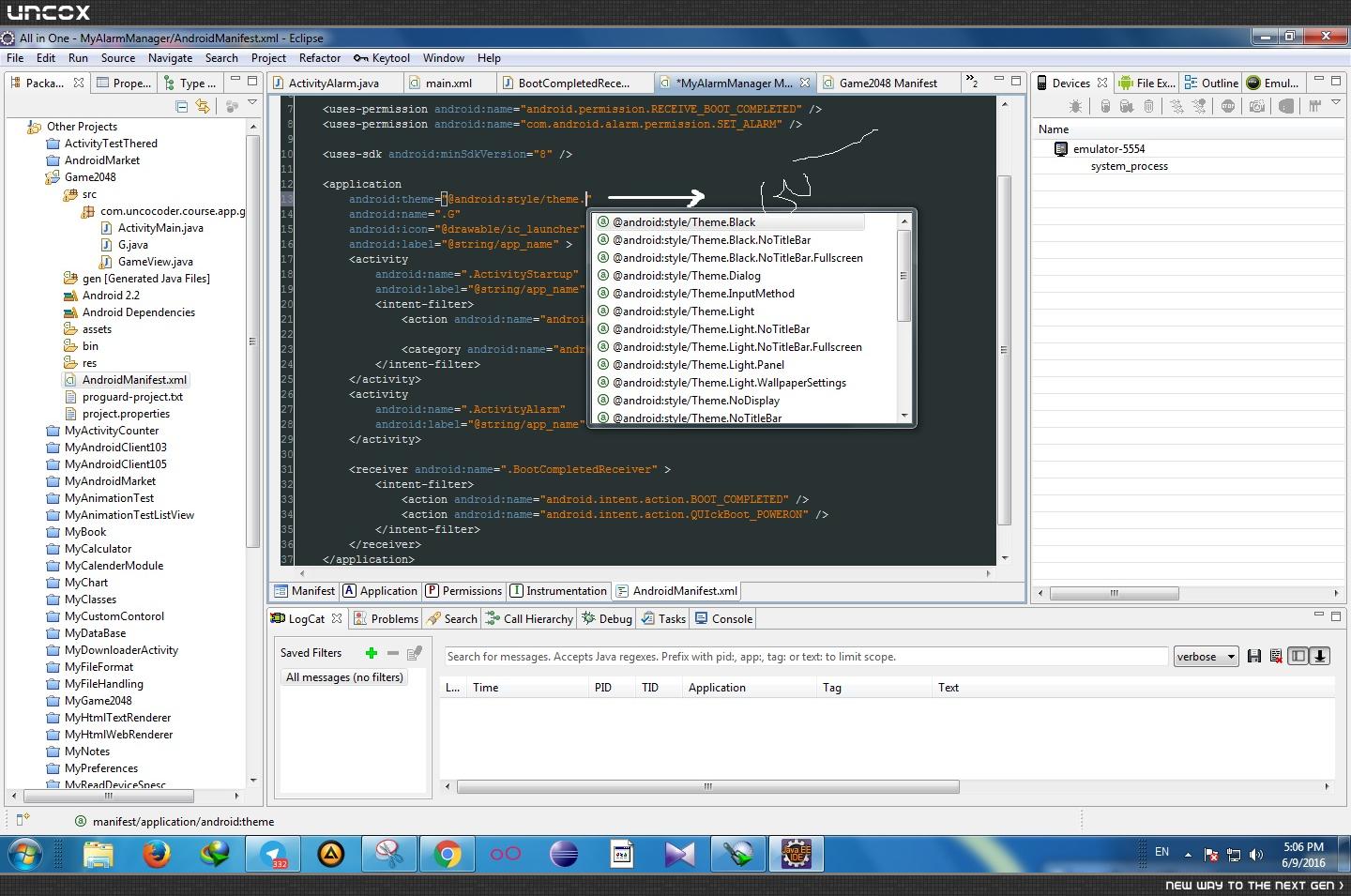This screenshot has height=896, width=1351.
Task: Open the Navigate menu
Action: coord(170,57)
